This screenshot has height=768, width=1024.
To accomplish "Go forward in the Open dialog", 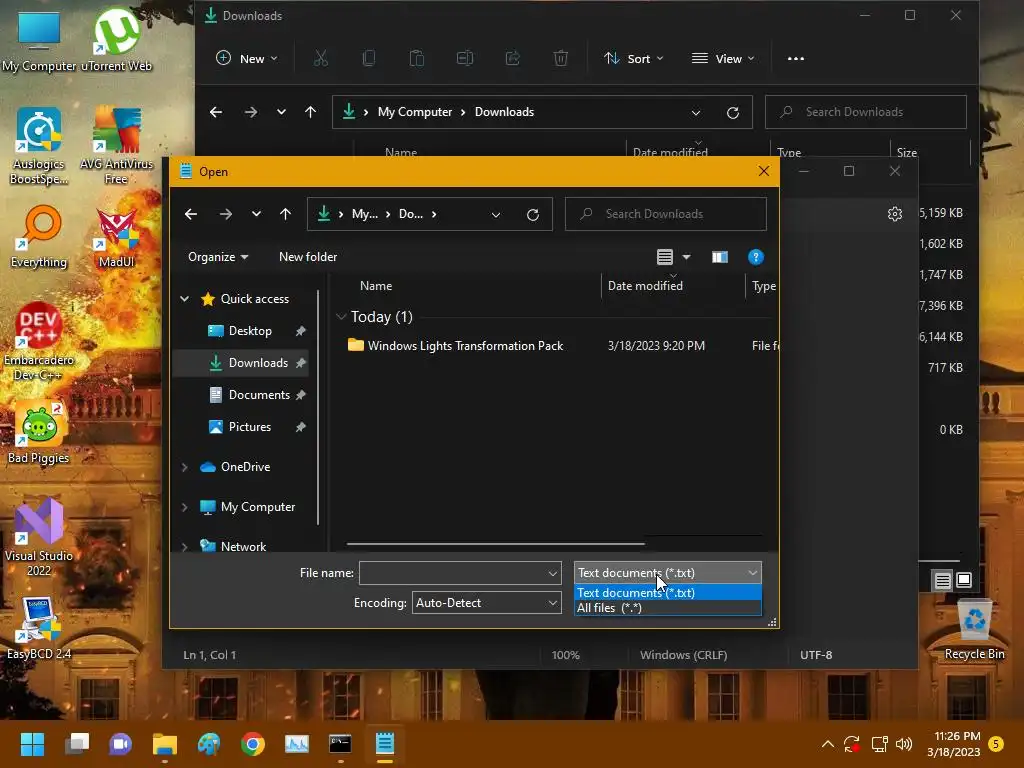I will click(x=225, y=214).
